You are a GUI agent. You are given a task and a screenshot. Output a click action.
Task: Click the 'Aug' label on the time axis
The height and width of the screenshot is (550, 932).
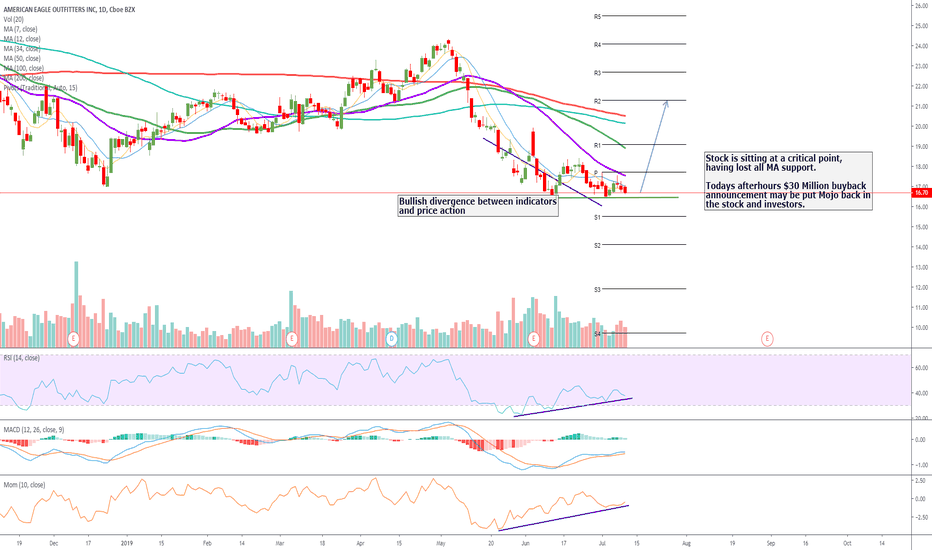pyautogui.click(x=687, y=543)
